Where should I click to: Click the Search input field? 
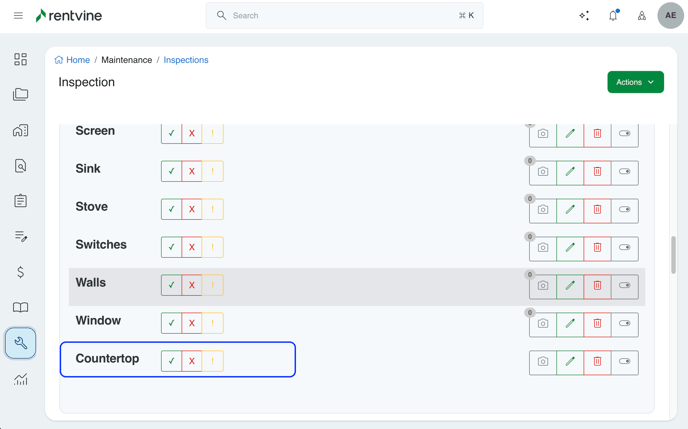click(345, 16)
